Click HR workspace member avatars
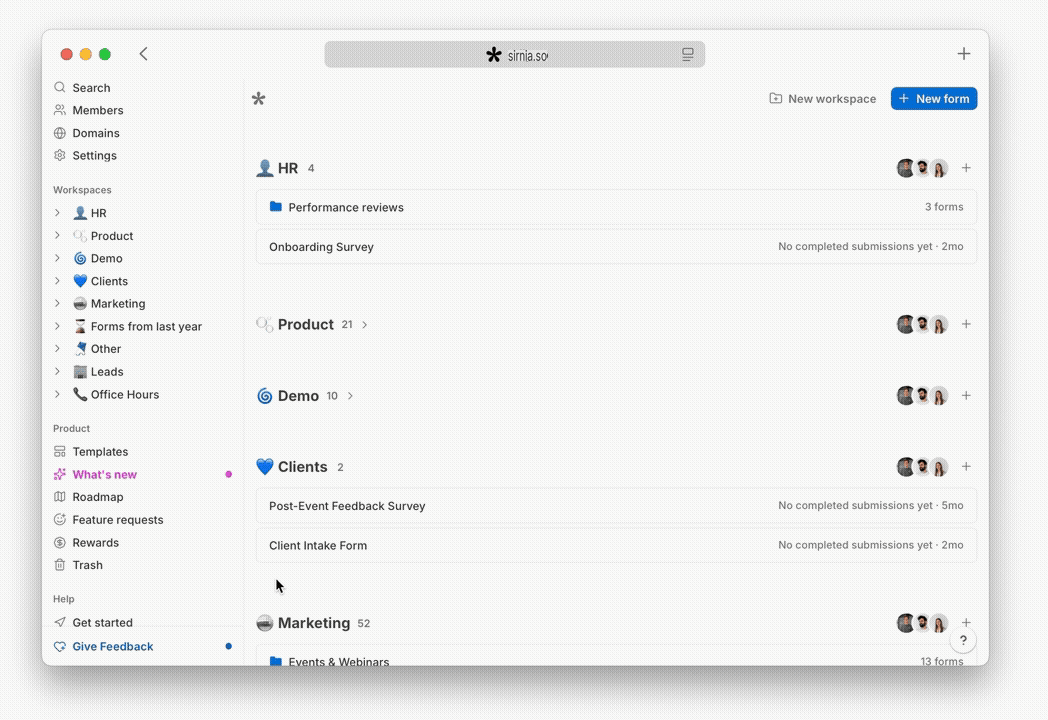This screenshot has width=1048, height=720. (922, 168)
